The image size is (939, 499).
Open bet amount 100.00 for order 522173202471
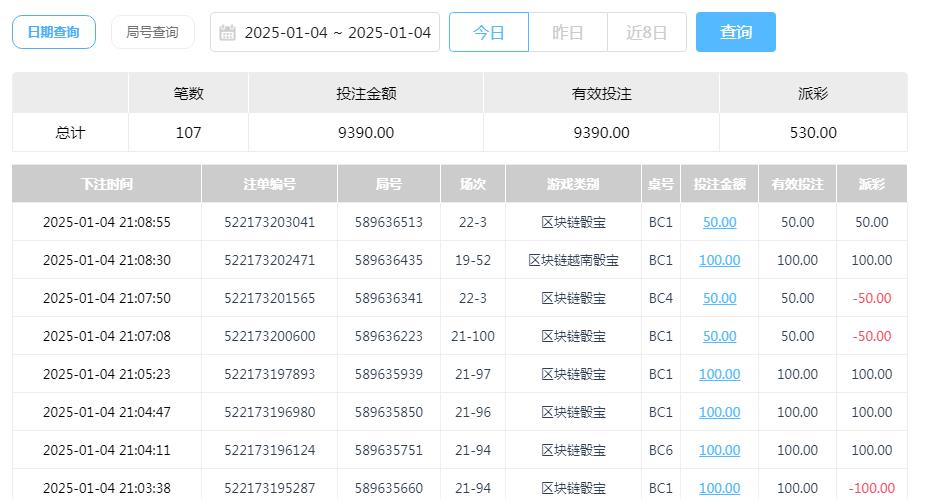(719, 260)
